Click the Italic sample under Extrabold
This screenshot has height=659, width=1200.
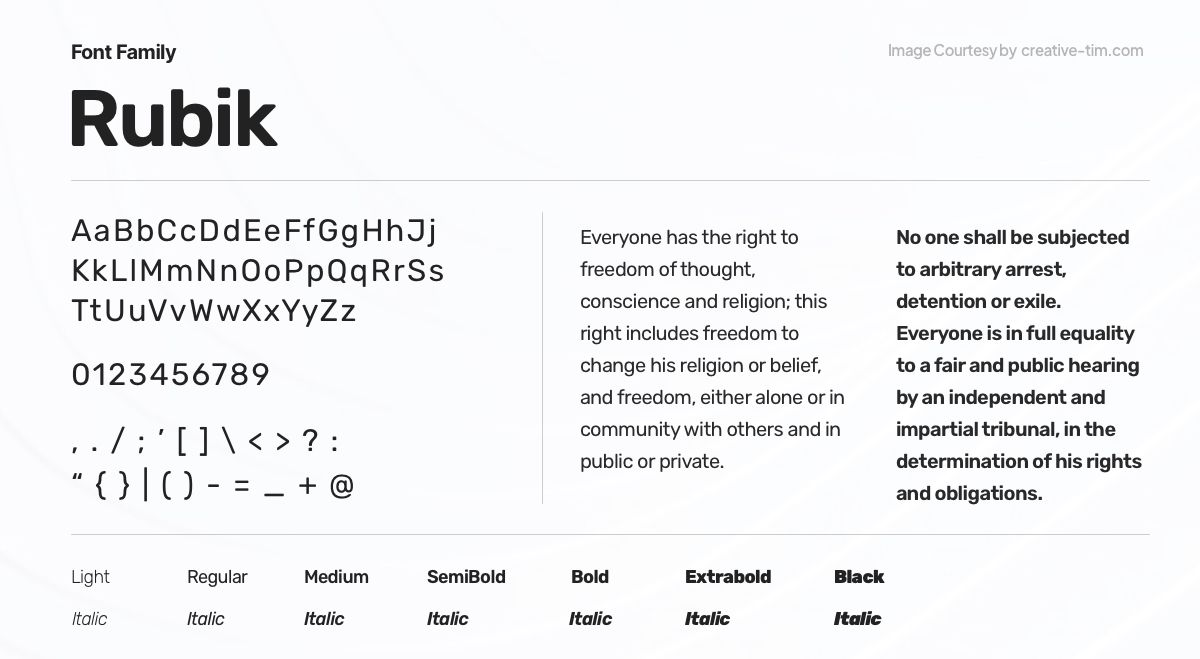click(x=707, y=619)
